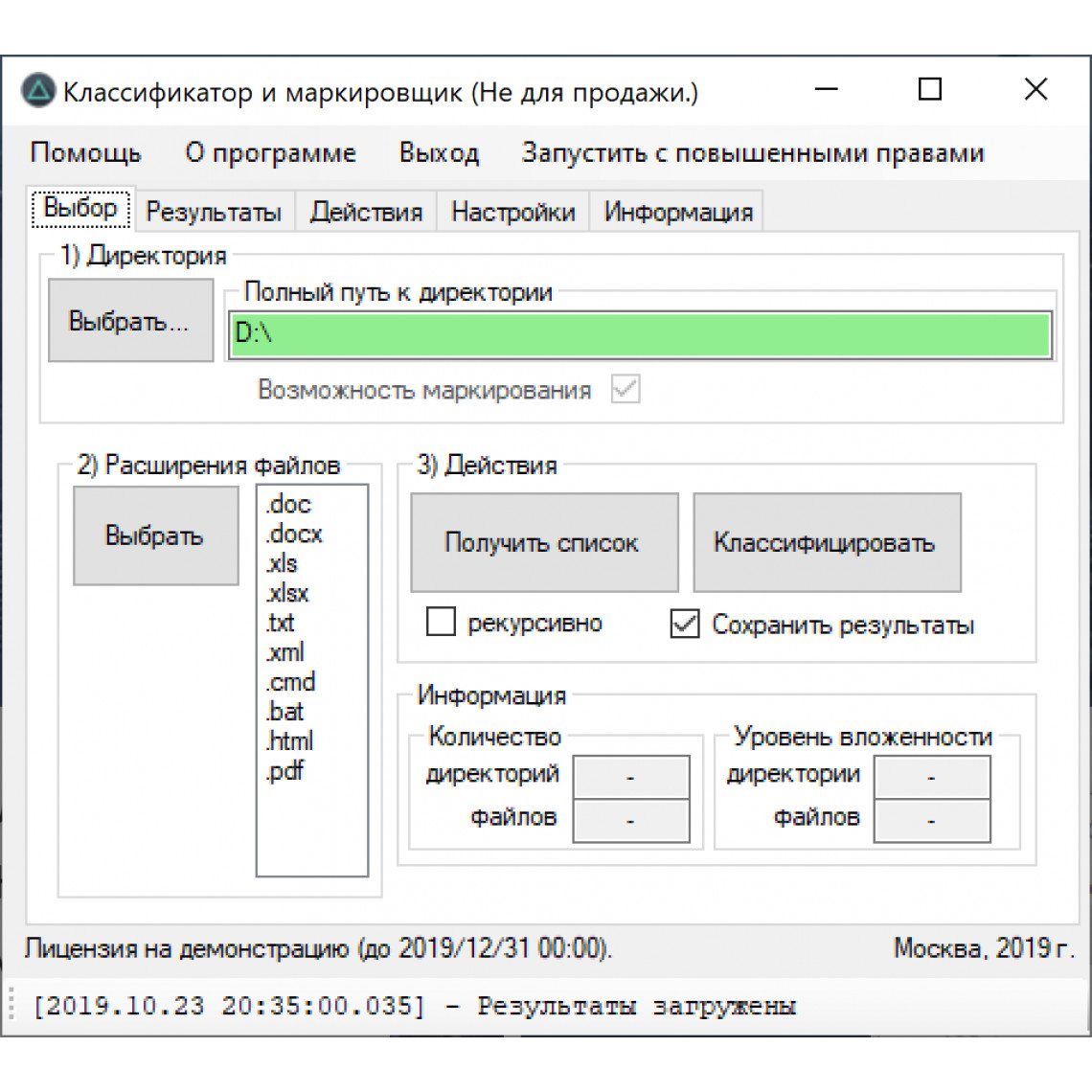Click the Получить список button
1092x1092 pixels.
point(545,542)
